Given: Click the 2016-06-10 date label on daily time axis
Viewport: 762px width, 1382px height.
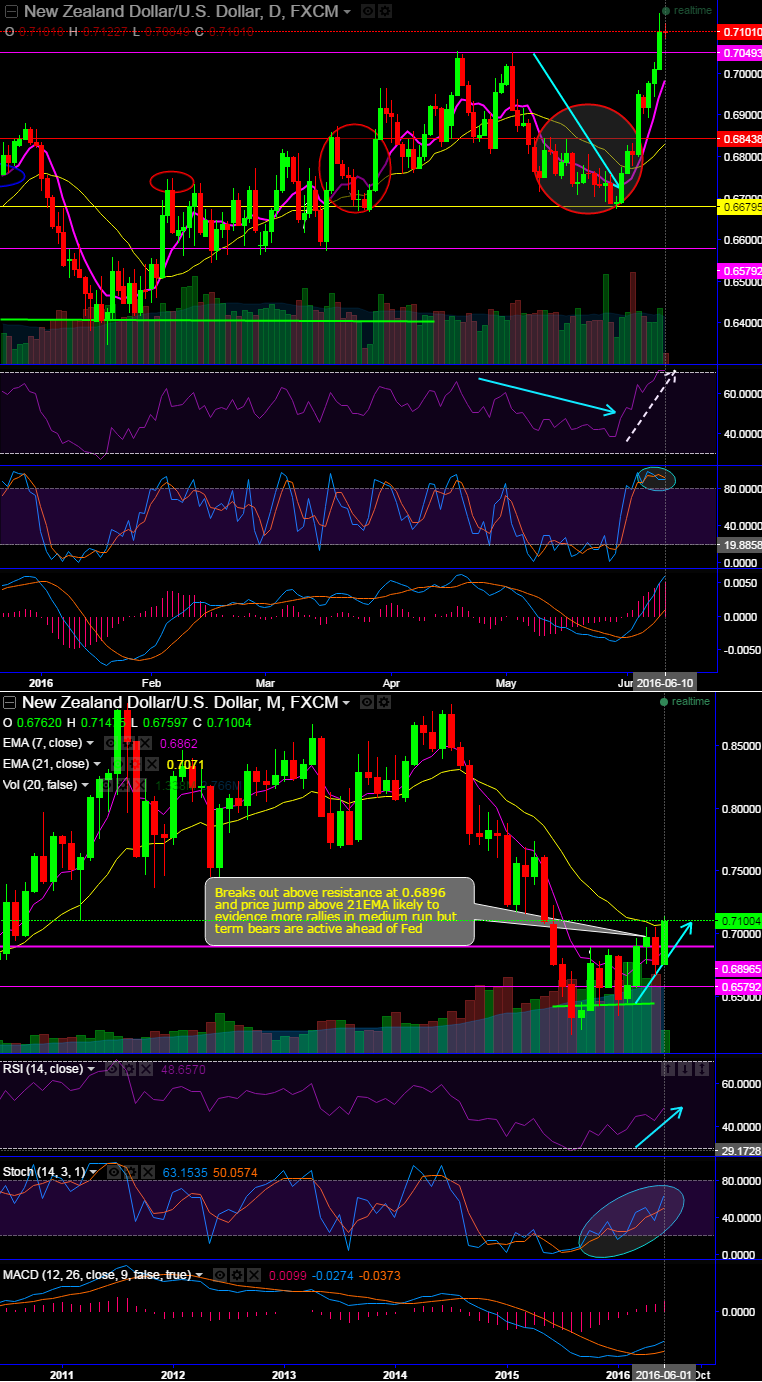Looking at the screenshot, I should pos(666,681).
